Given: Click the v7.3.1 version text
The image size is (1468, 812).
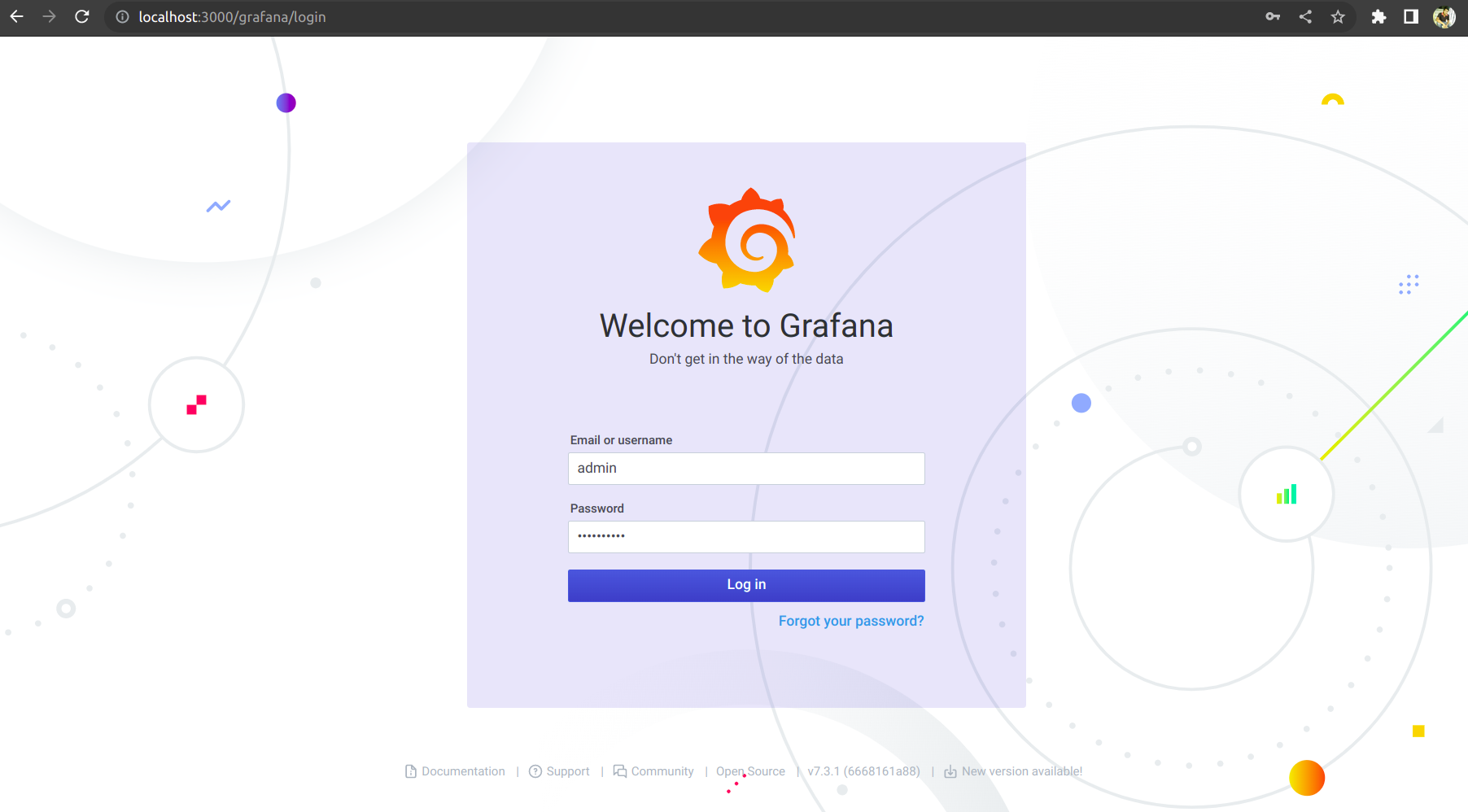Looking at the screenshot, I should (x=864, y=771).
